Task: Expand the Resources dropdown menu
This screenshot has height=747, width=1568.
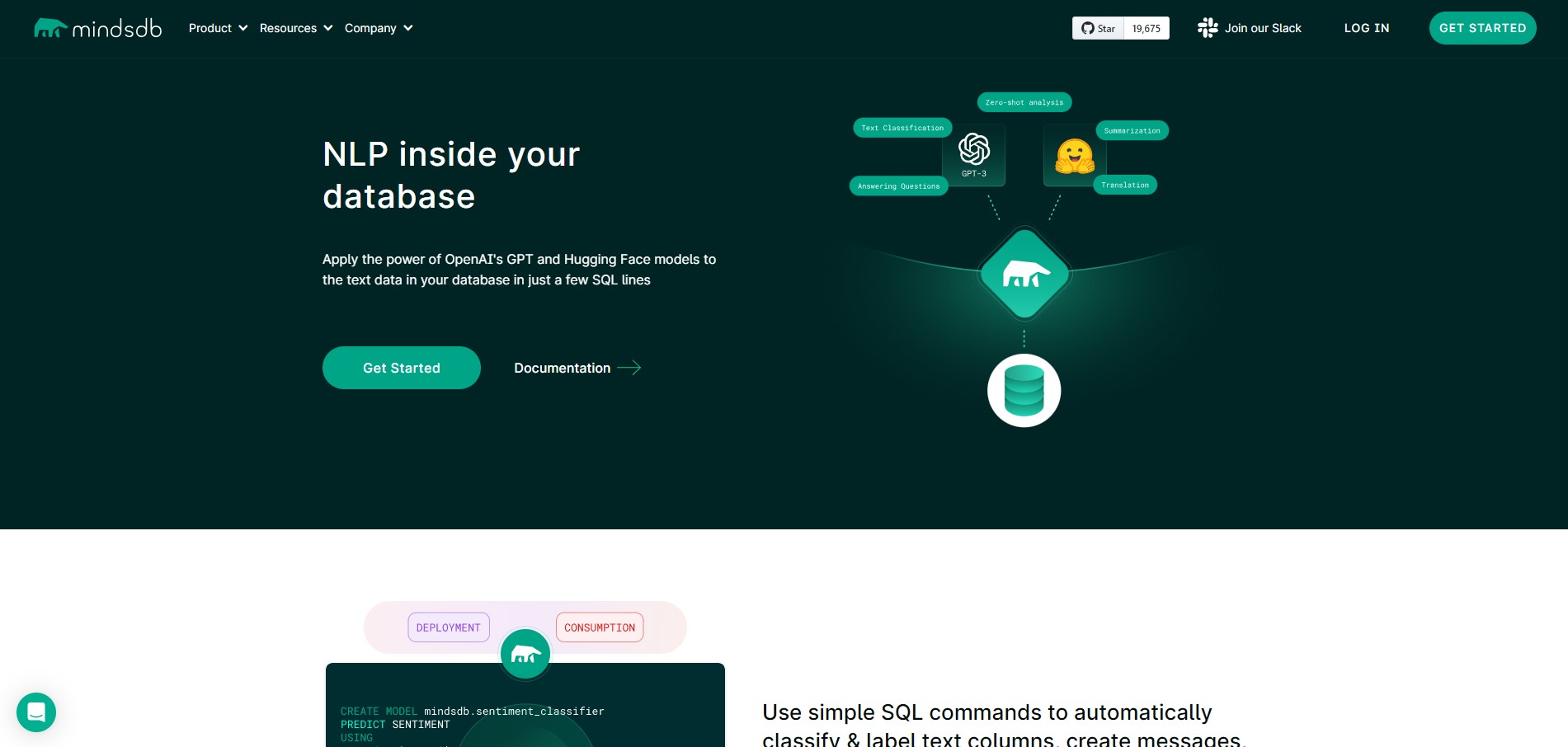Action: (x=296, y=28)
